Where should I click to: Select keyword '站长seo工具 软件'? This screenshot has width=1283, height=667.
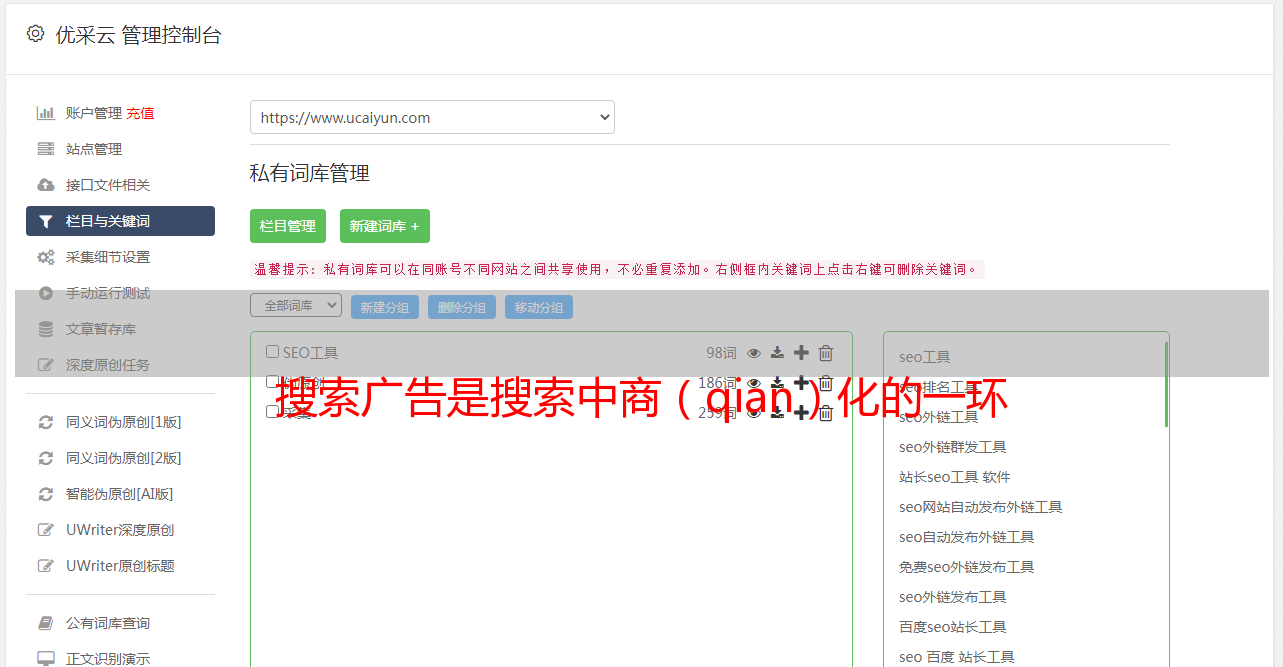955,477
